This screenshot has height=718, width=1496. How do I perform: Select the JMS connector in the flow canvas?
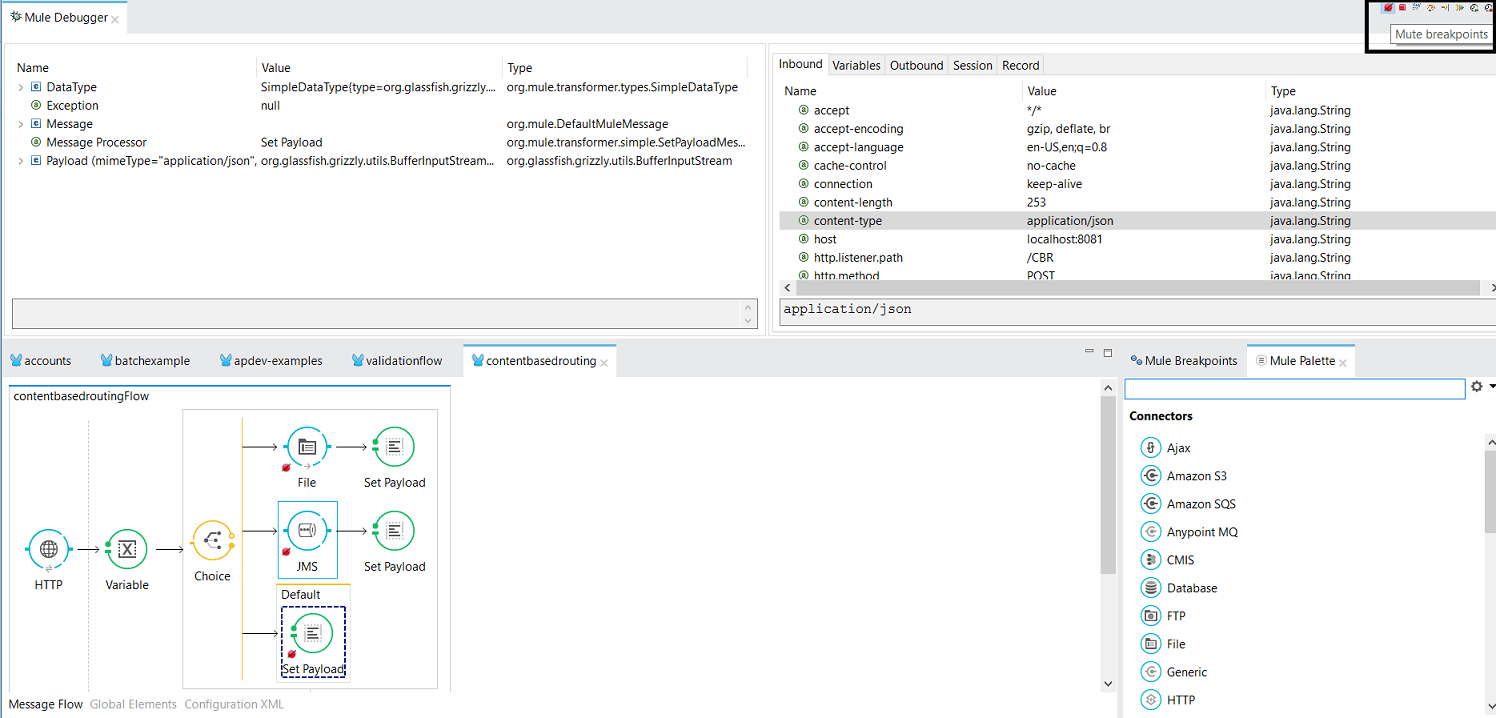click(x=307, y=530)
